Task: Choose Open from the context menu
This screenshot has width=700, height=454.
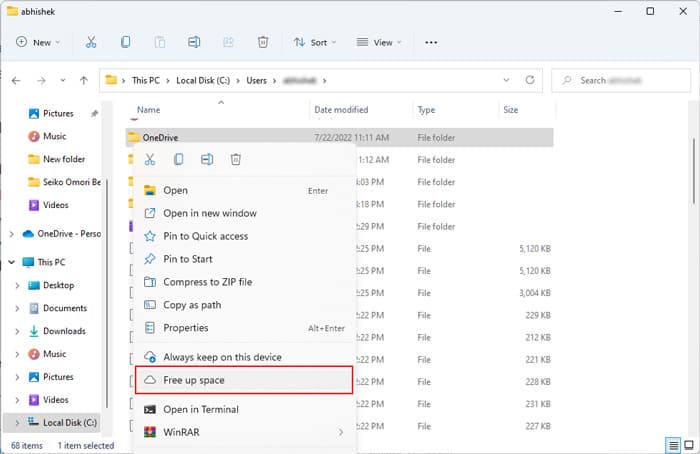Action: pos(244,191)
